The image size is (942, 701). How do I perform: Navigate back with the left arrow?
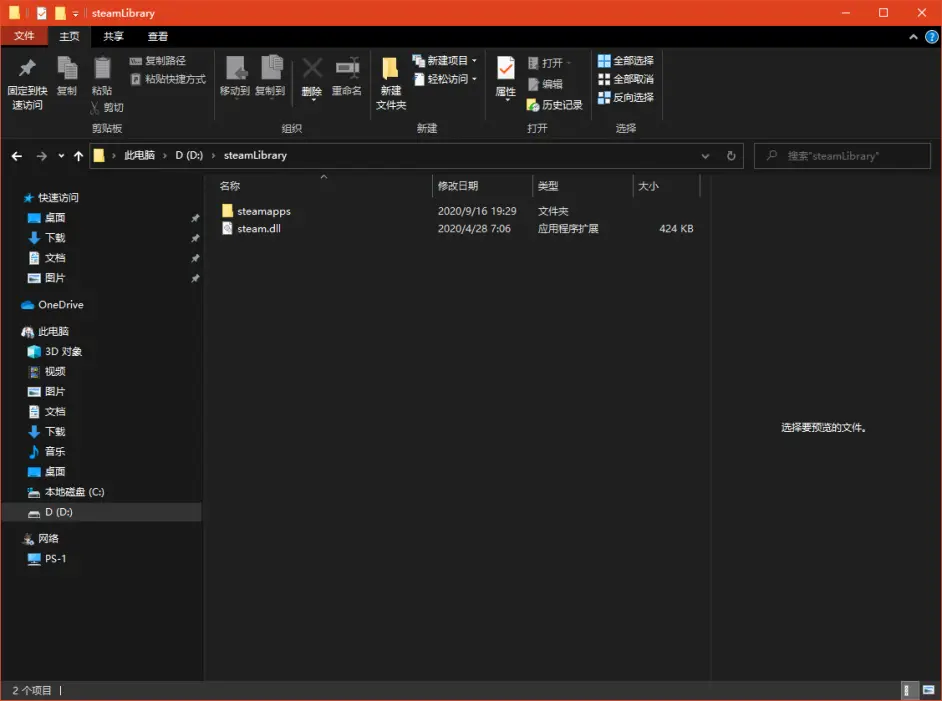point(17,156)
